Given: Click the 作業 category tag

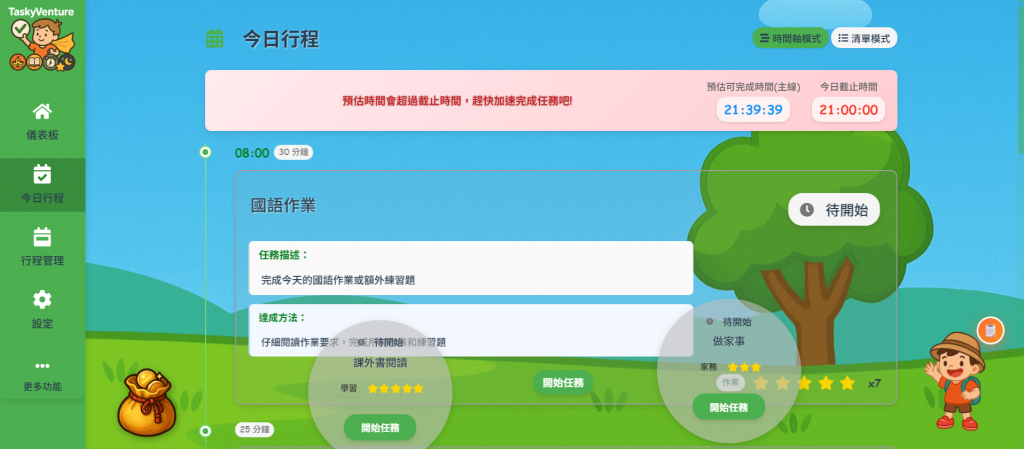Looking at the screenshot, I should click(730, 383).
